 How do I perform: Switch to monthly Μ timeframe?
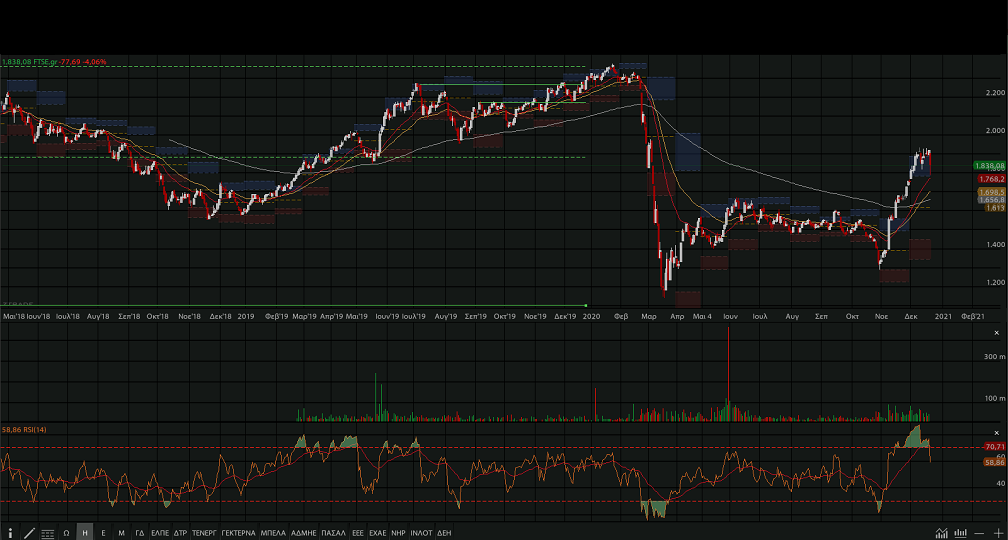tap(122, 533)
